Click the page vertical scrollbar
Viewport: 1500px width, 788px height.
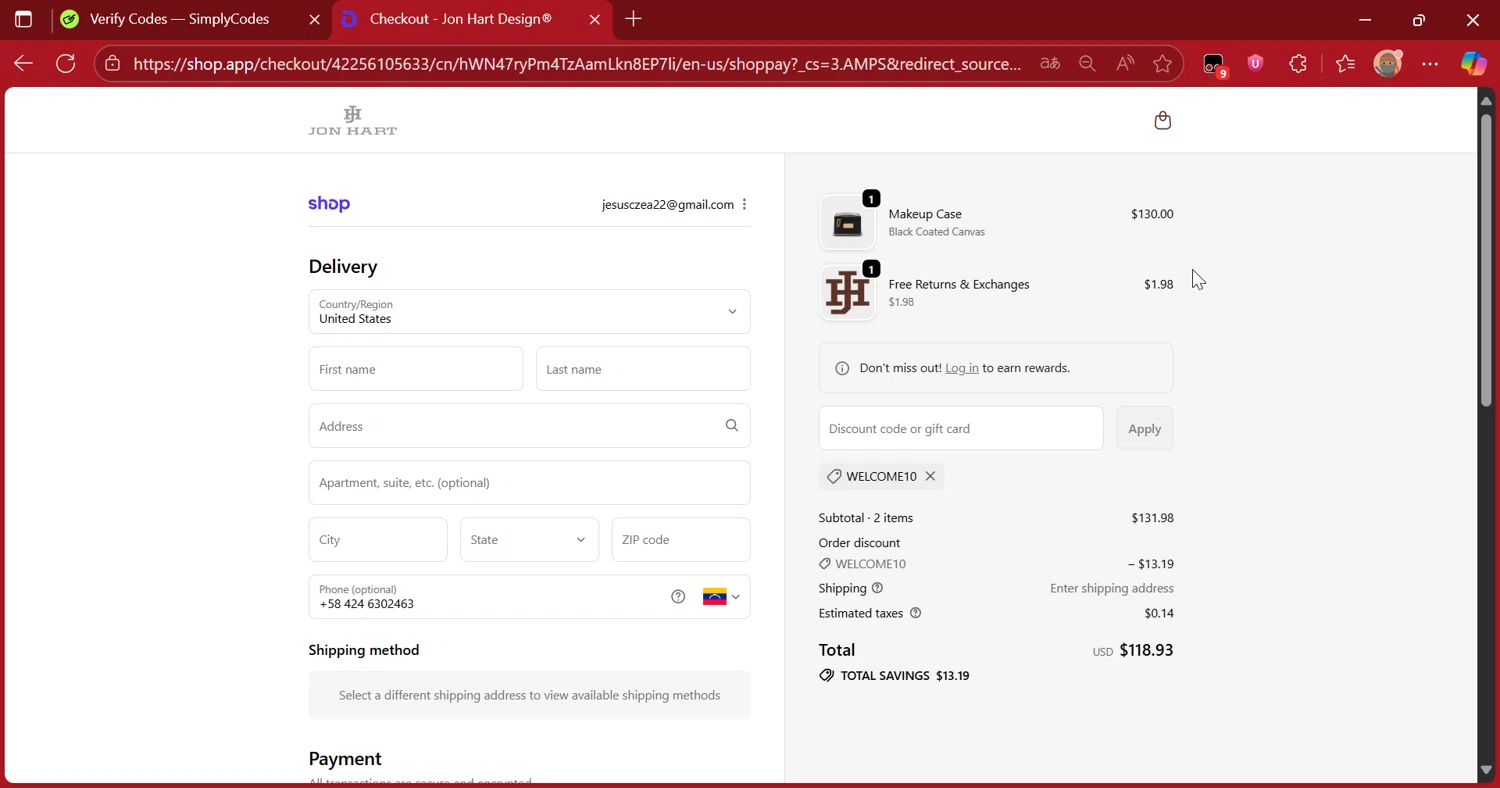(x=1486, y=260)
